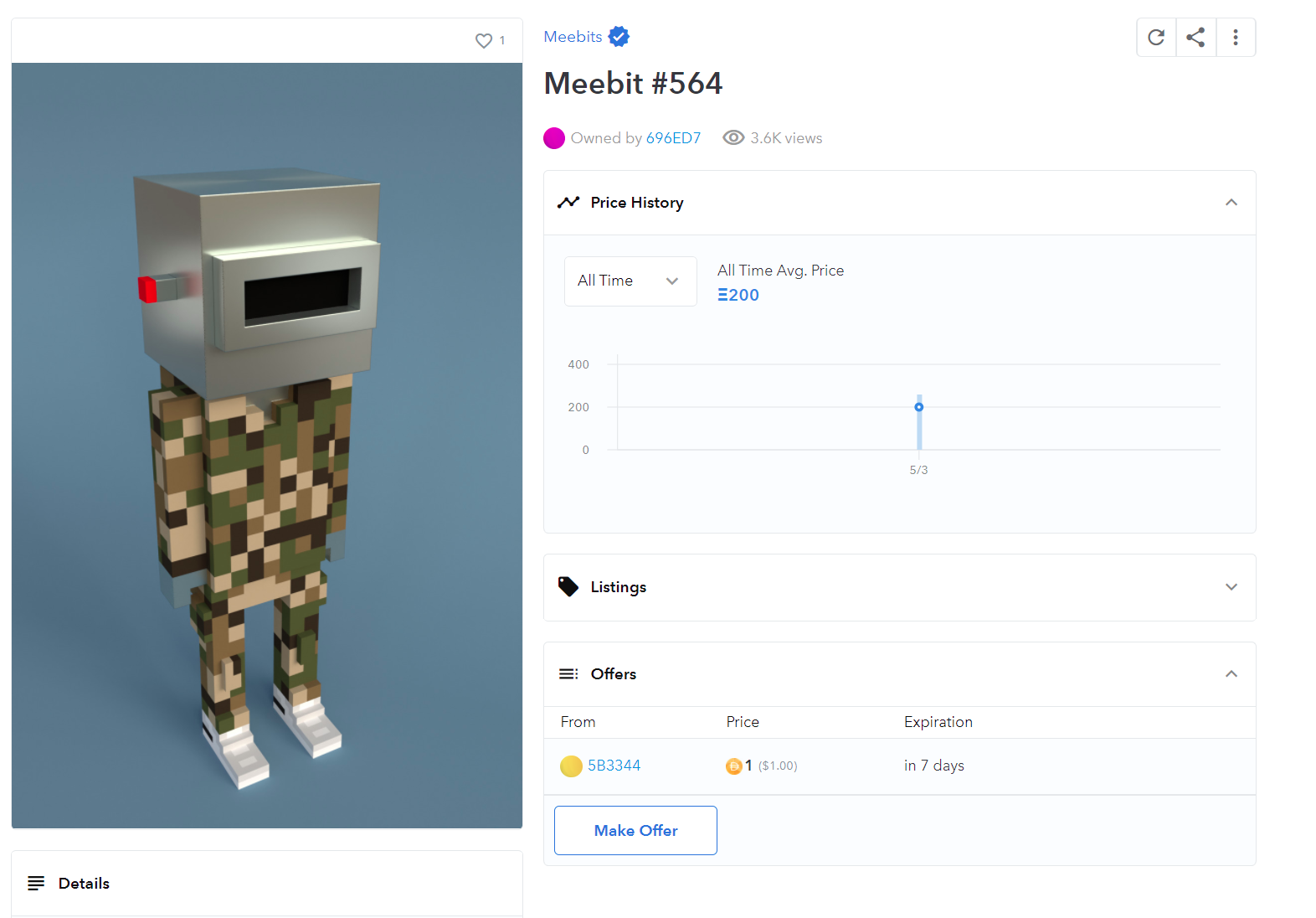Open owner 696ED7 profile link
This screenshot has width=1316, height=918.
click(673, 138)
